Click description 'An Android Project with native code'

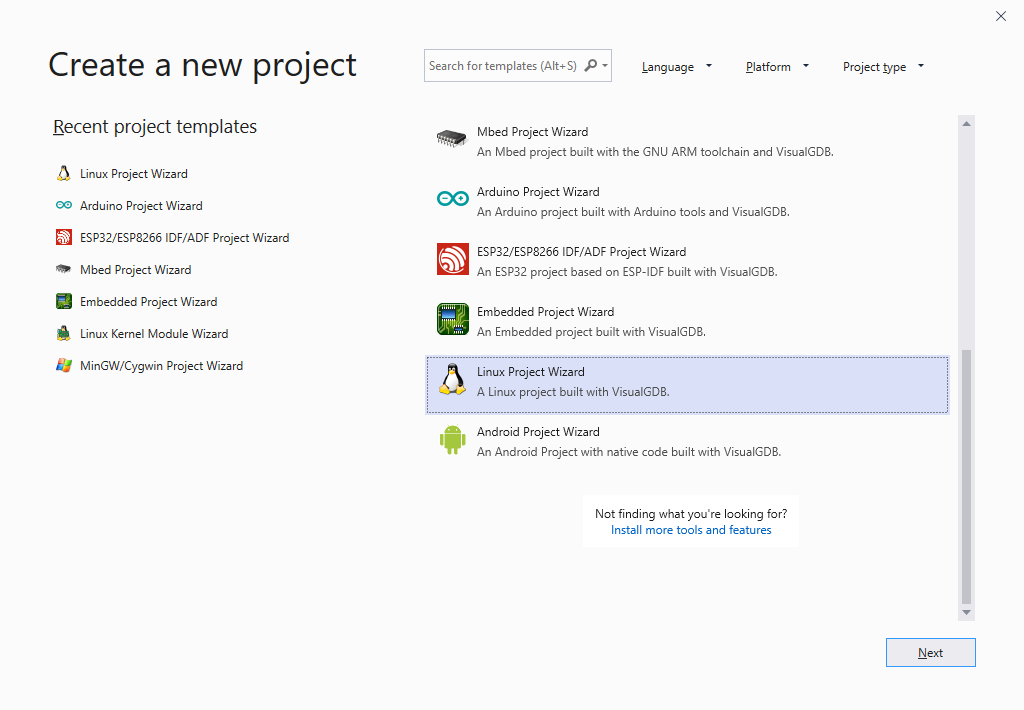[629, 453]
